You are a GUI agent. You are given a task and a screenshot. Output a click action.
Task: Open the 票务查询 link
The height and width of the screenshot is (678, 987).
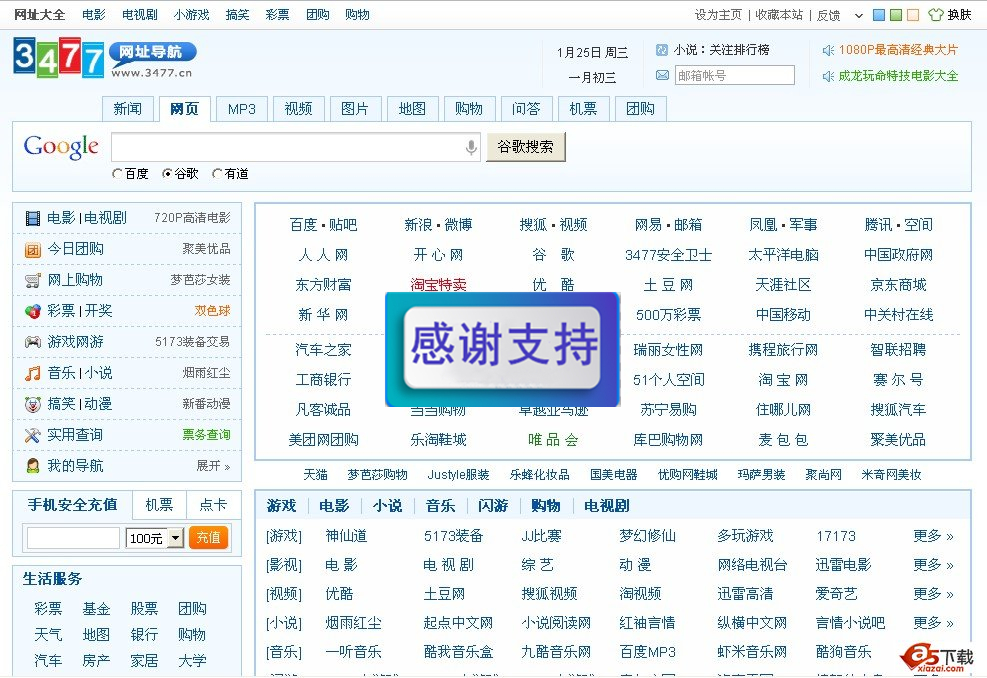pyautogui.click(x=206, y=435)
